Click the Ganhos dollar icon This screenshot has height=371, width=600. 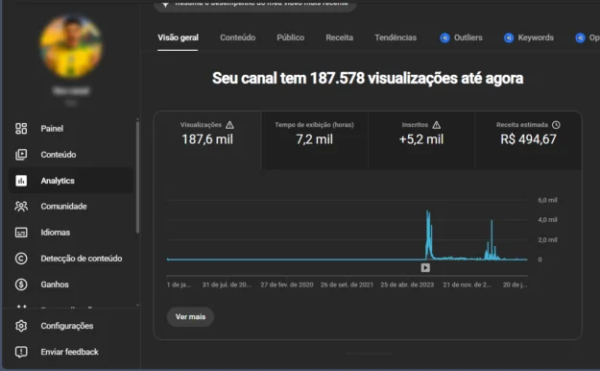coord(21,285)
